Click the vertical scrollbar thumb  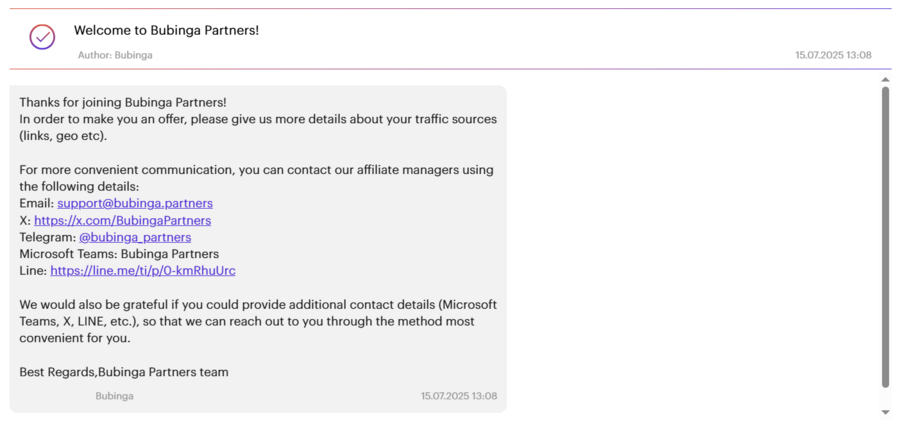[885, 237]
